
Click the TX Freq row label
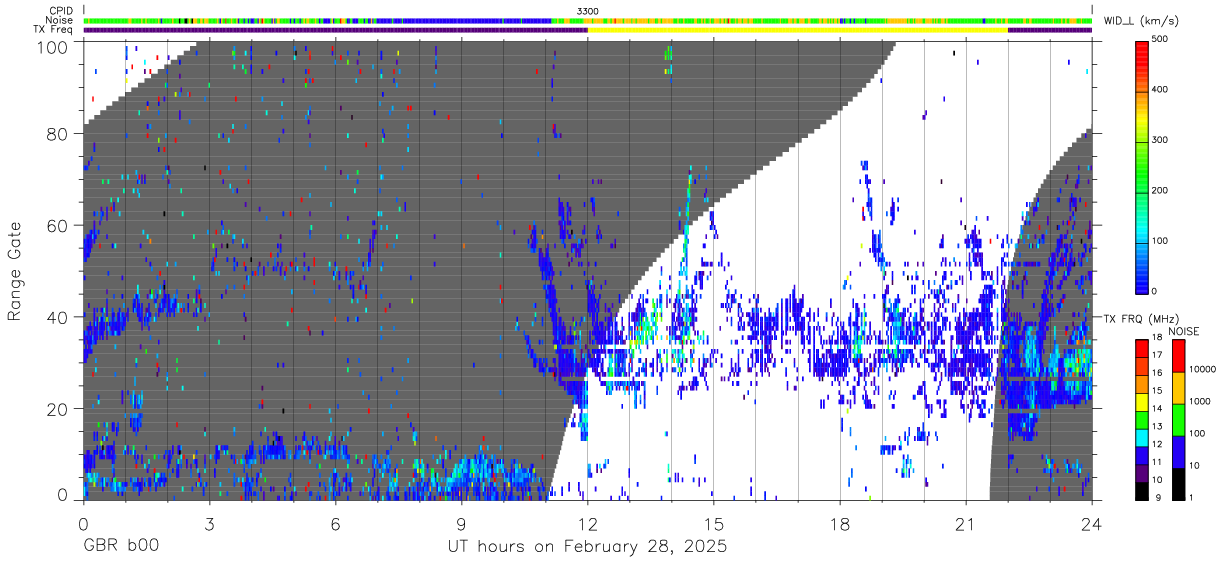pos(54,30)
